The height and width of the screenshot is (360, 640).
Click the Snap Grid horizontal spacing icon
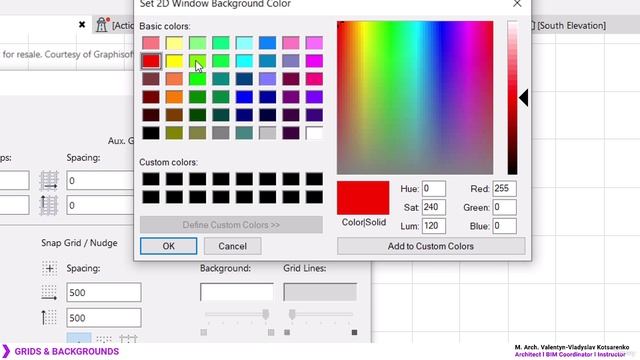pyautogui.click(x=49, y=293)
